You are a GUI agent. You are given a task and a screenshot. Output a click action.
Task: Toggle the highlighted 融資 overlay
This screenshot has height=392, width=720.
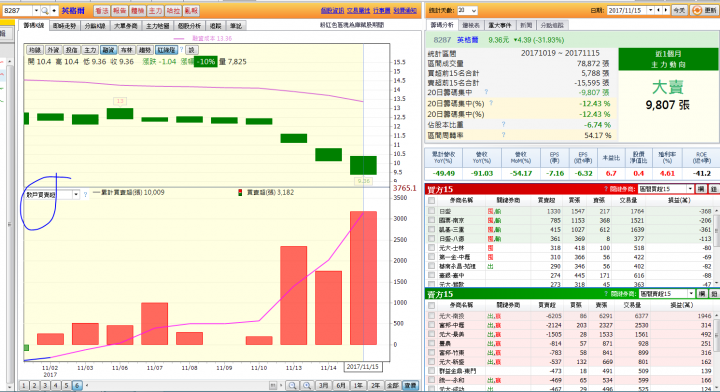[x=108, y=50]
